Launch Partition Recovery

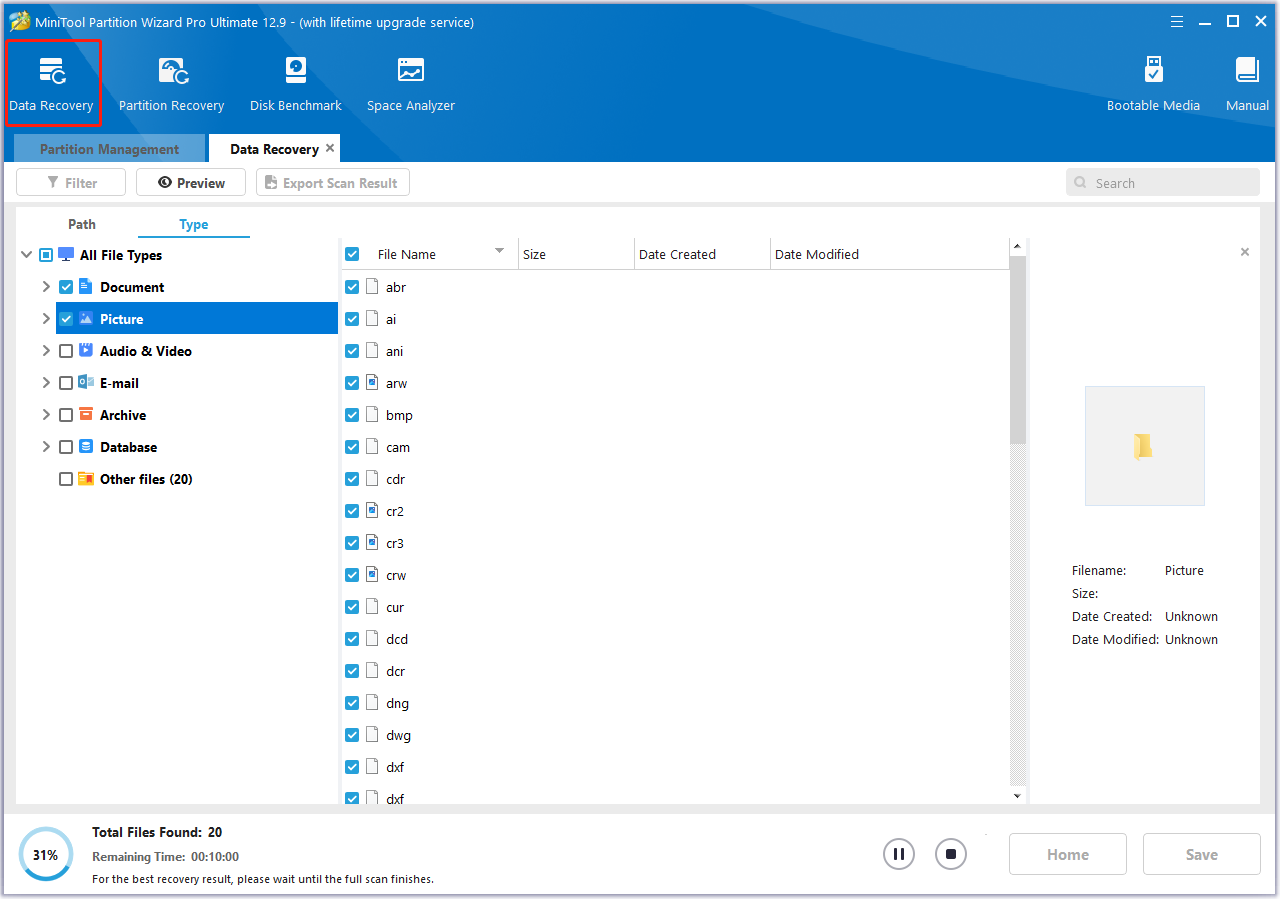(x=171, y=84)
